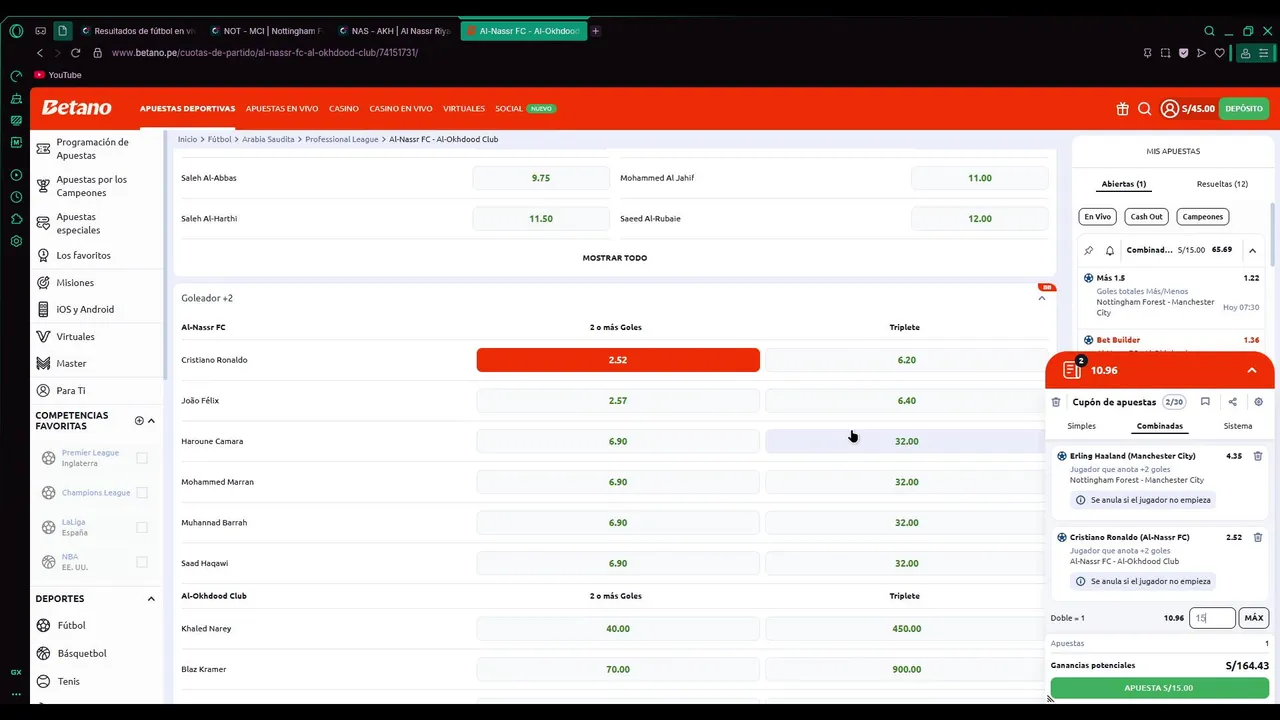This screenshot has height=720, width=1280.
Task: Check NBA EE. UU. favorite checkbox
Action: [x=142, y=562]
